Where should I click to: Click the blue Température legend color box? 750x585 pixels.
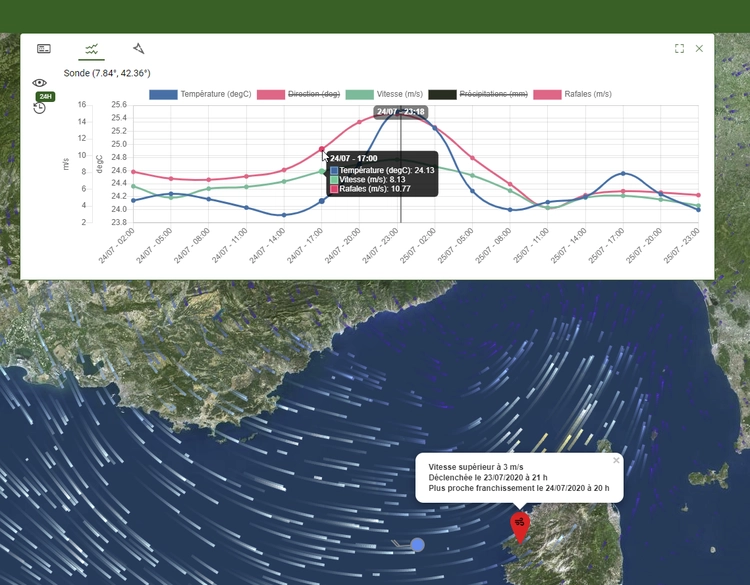click(x=164, y=94)
